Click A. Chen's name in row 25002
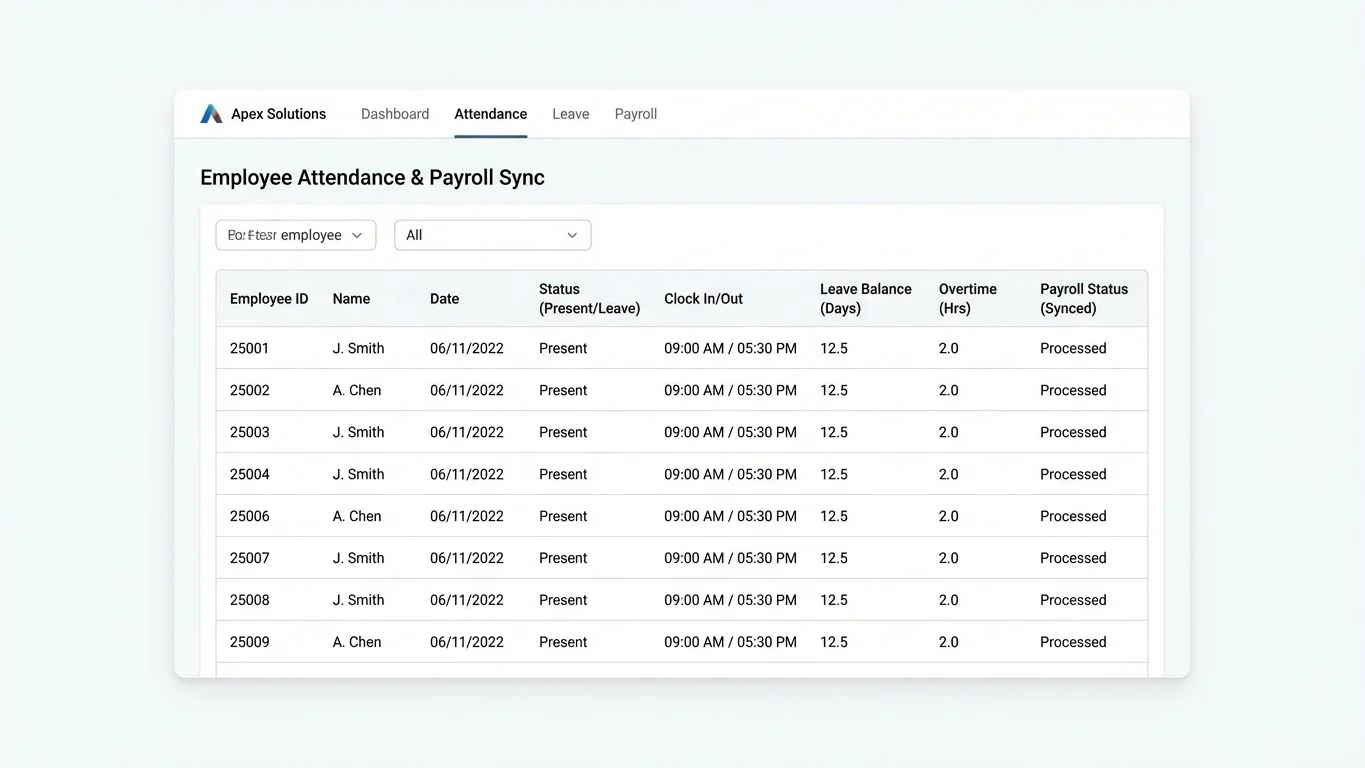Image resolution: width=1365 pixels, height=768 pixels. (x=356, y=390)
